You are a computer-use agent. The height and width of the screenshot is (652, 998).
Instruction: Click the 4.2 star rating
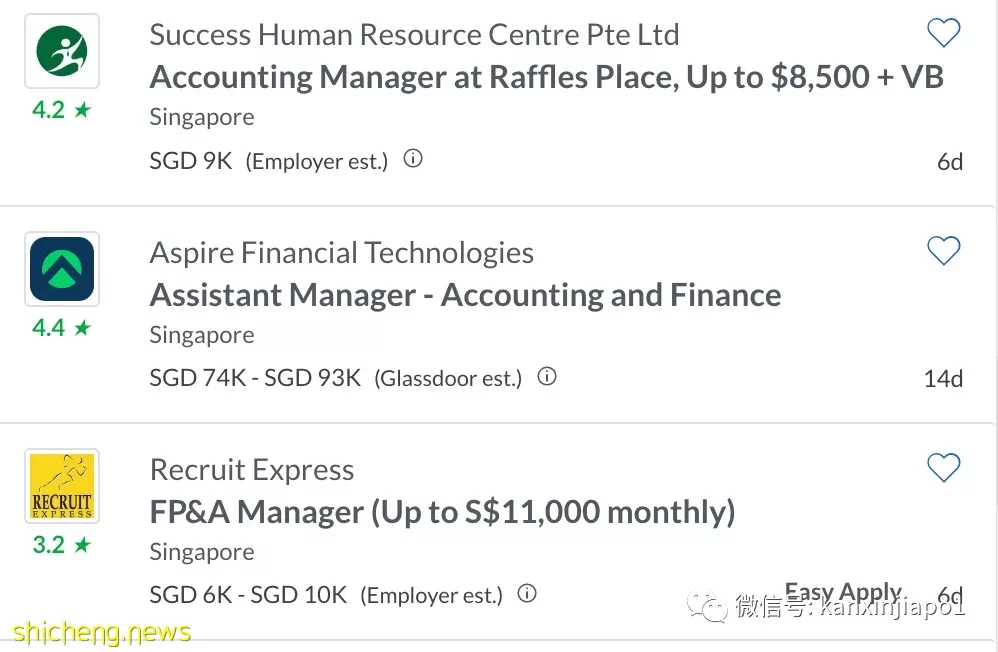click(62, 110)
